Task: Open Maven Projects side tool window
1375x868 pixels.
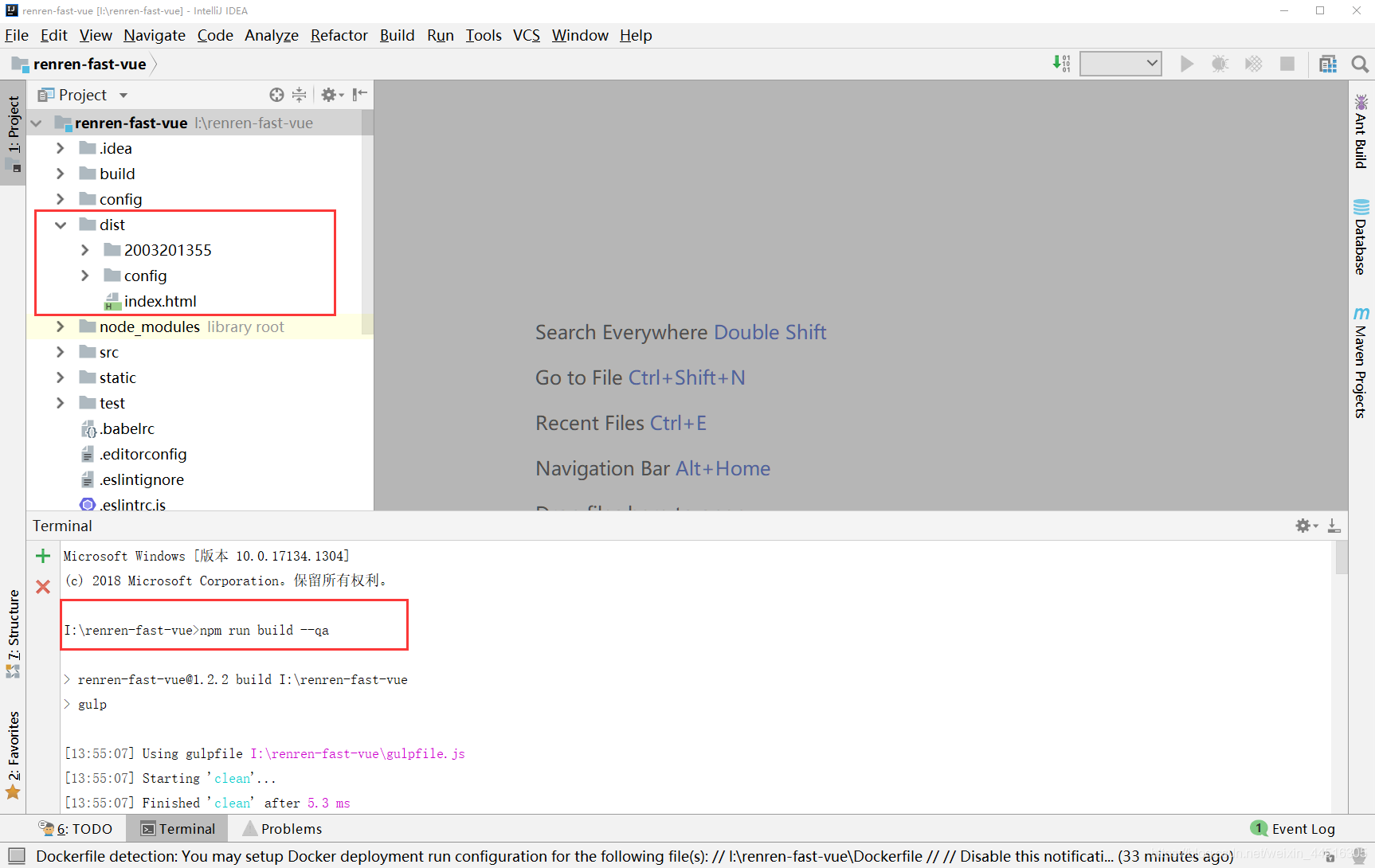Action: 1361,362
